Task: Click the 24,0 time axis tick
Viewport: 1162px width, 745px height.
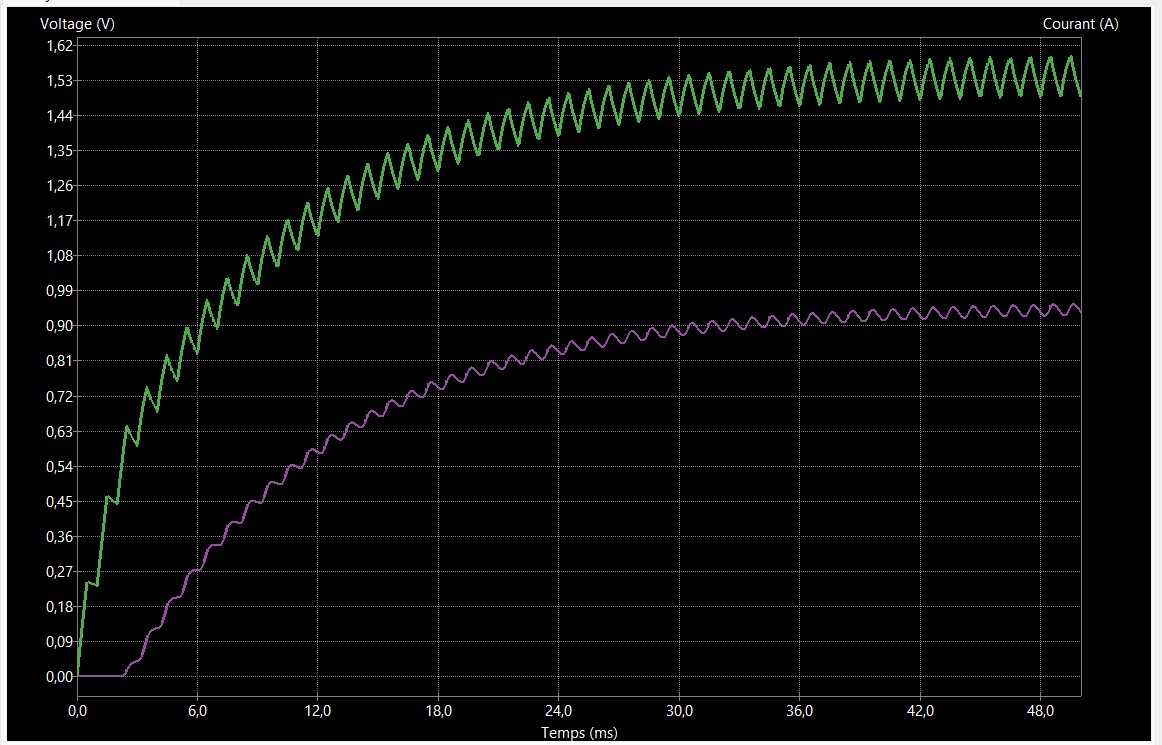Action: click(559, 711)
